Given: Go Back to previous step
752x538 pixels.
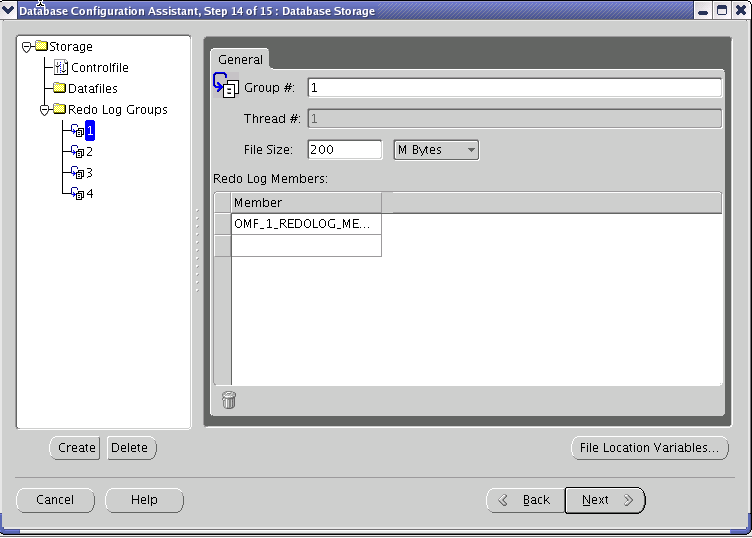Looking at the screenshot, I should 526,500.
